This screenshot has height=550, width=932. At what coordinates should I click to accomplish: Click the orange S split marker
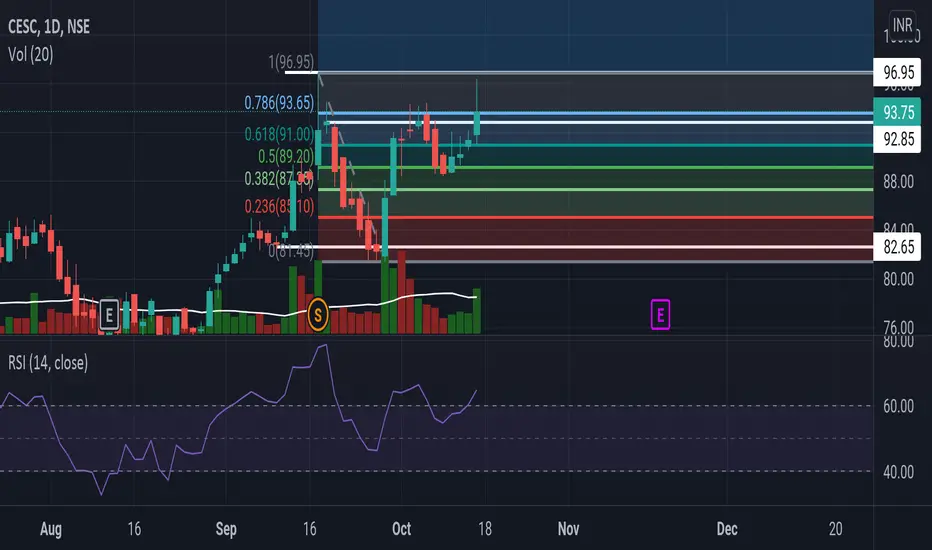point(318,315)
